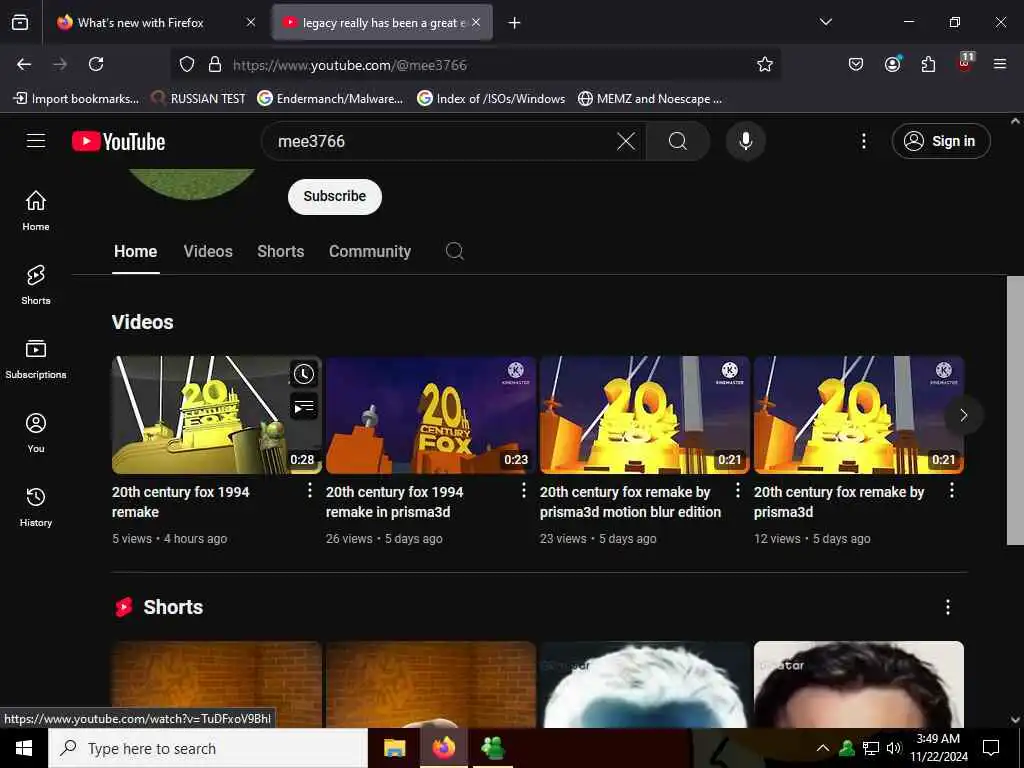The width and height of the screenshot is (1024, 768).
Task: Open the YouTube guide hamburger menu
Action: coord(36,140)
